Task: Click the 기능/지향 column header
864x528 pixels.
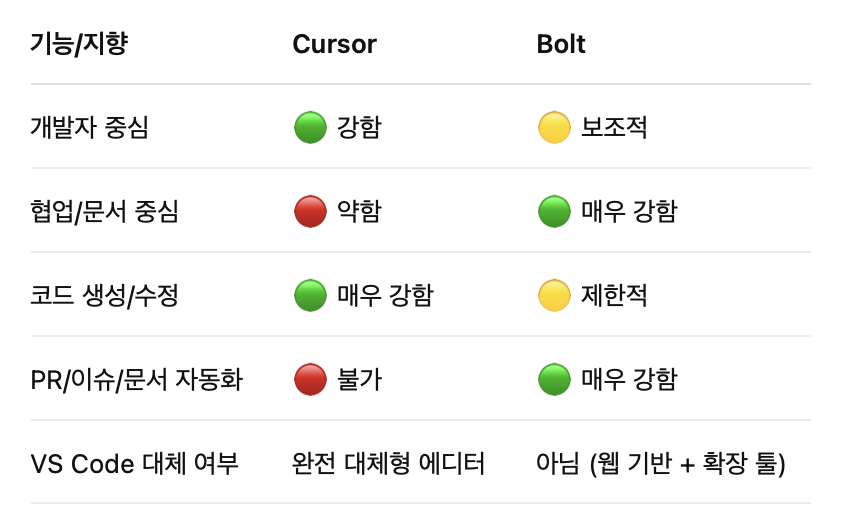Action: point(79,44)
